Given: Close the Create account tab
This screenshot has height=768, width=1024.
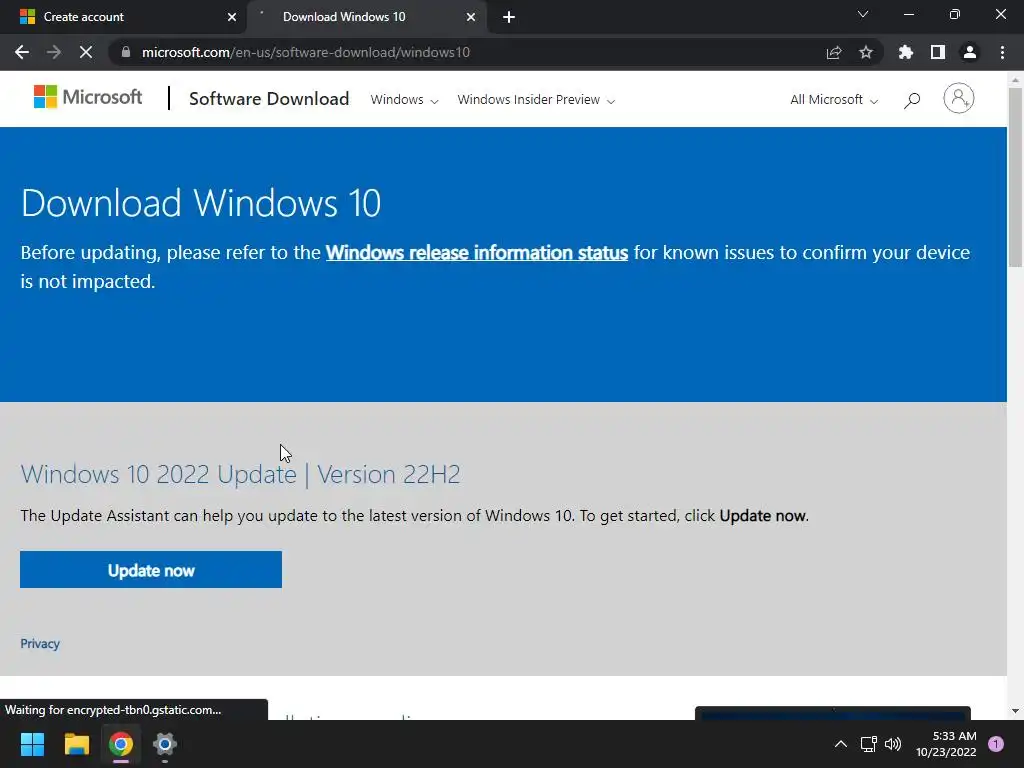Looking at the screenshot, I should pyautogui.click(x=232, y=17).
